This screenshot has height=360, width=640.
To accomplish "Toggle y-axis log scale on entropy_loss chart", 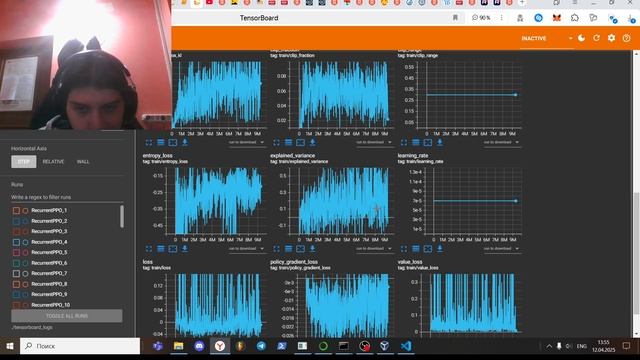I will click(161, 249).
